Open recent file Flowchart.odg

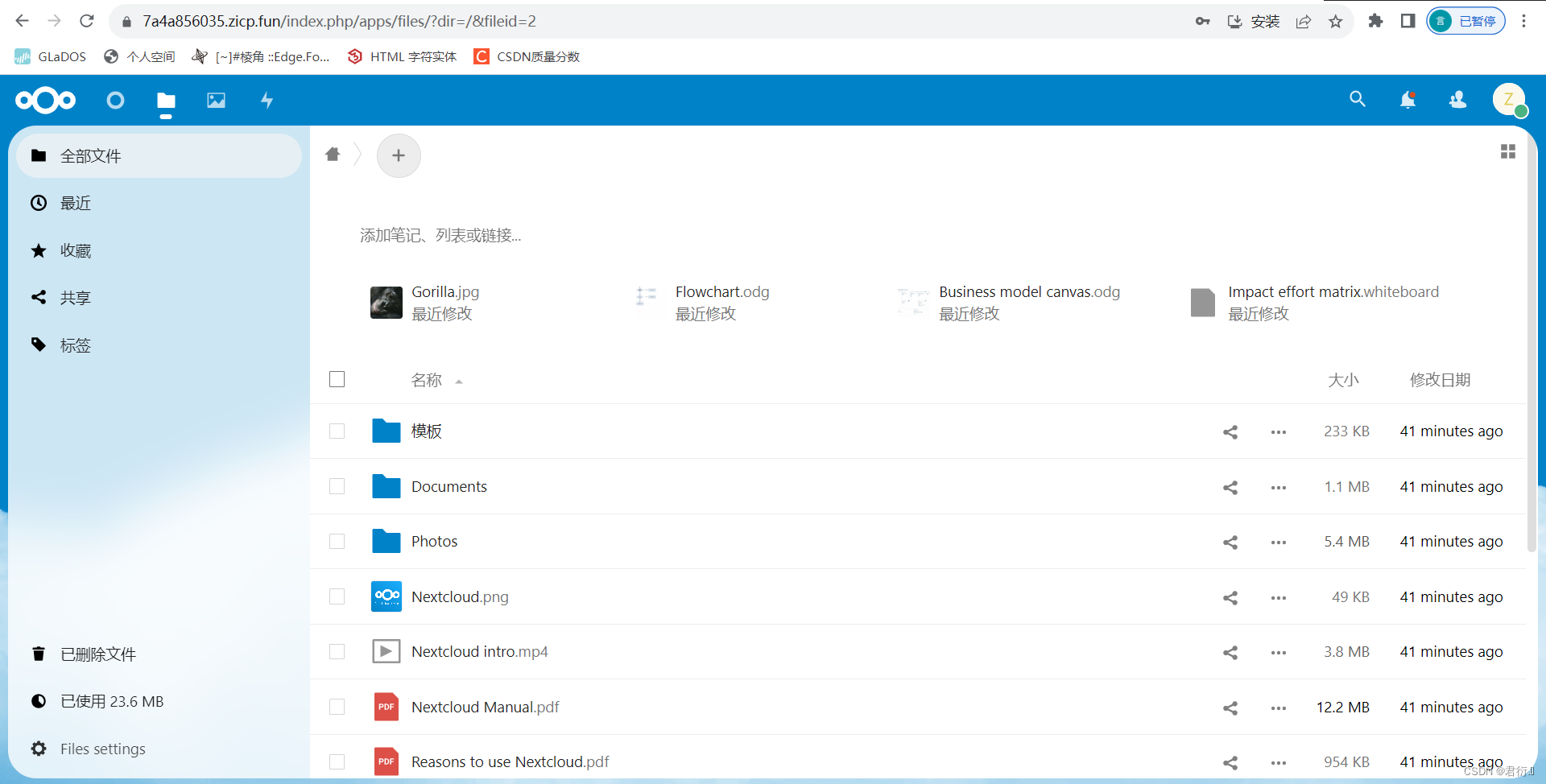[701, 303]
